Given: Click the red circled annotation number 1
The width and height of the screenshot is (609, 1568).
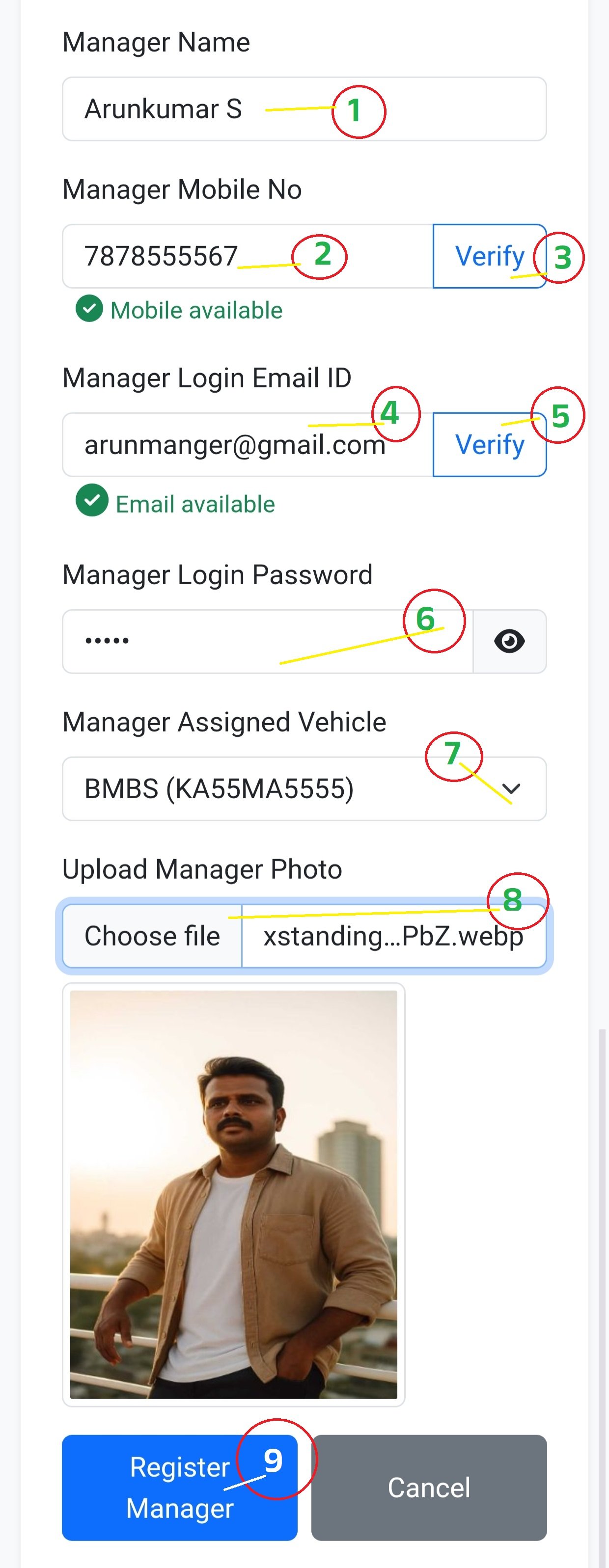Looking at the screenshot, I should 358,111.
